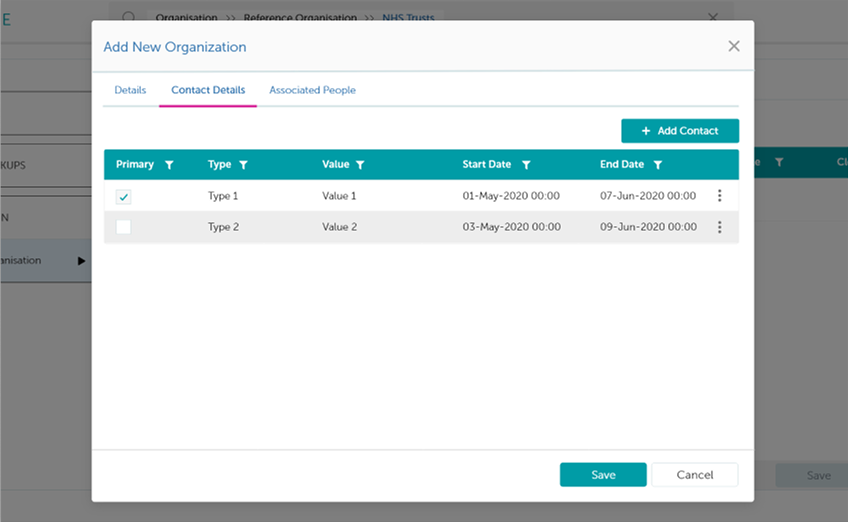Click the background page's dimmed Save button
Image resolution: width=848 pixels, height=522 pixels.
(811, 475)
